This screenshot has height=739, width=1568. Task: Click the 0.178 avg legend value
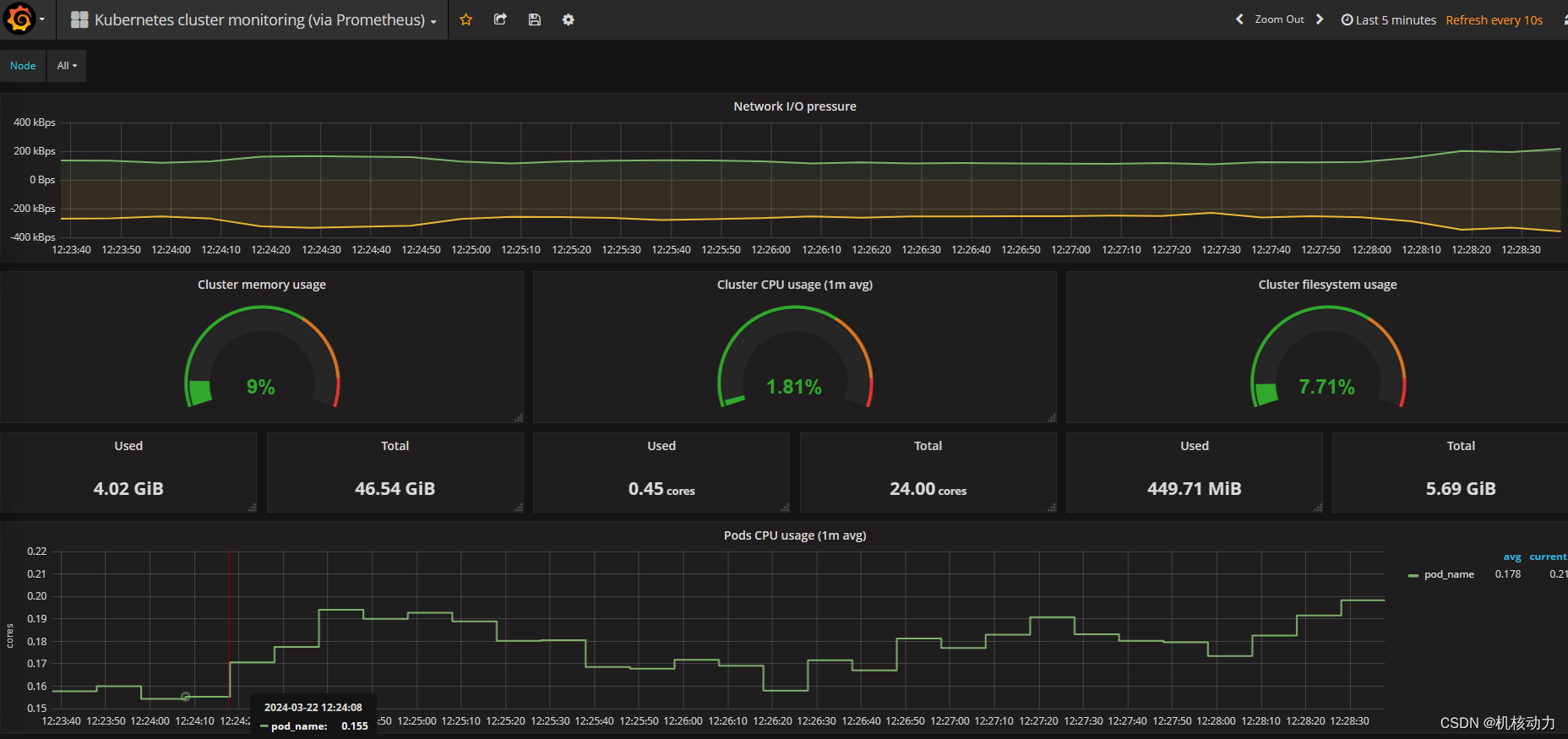pyautogui.click(x=1508, y=574)
